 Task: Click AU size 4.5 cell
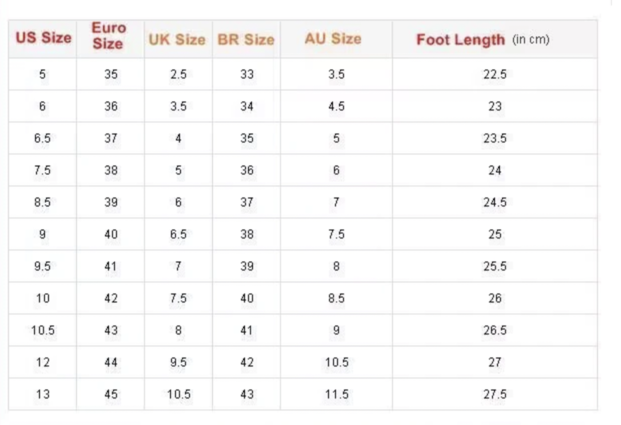pos(336,107)
